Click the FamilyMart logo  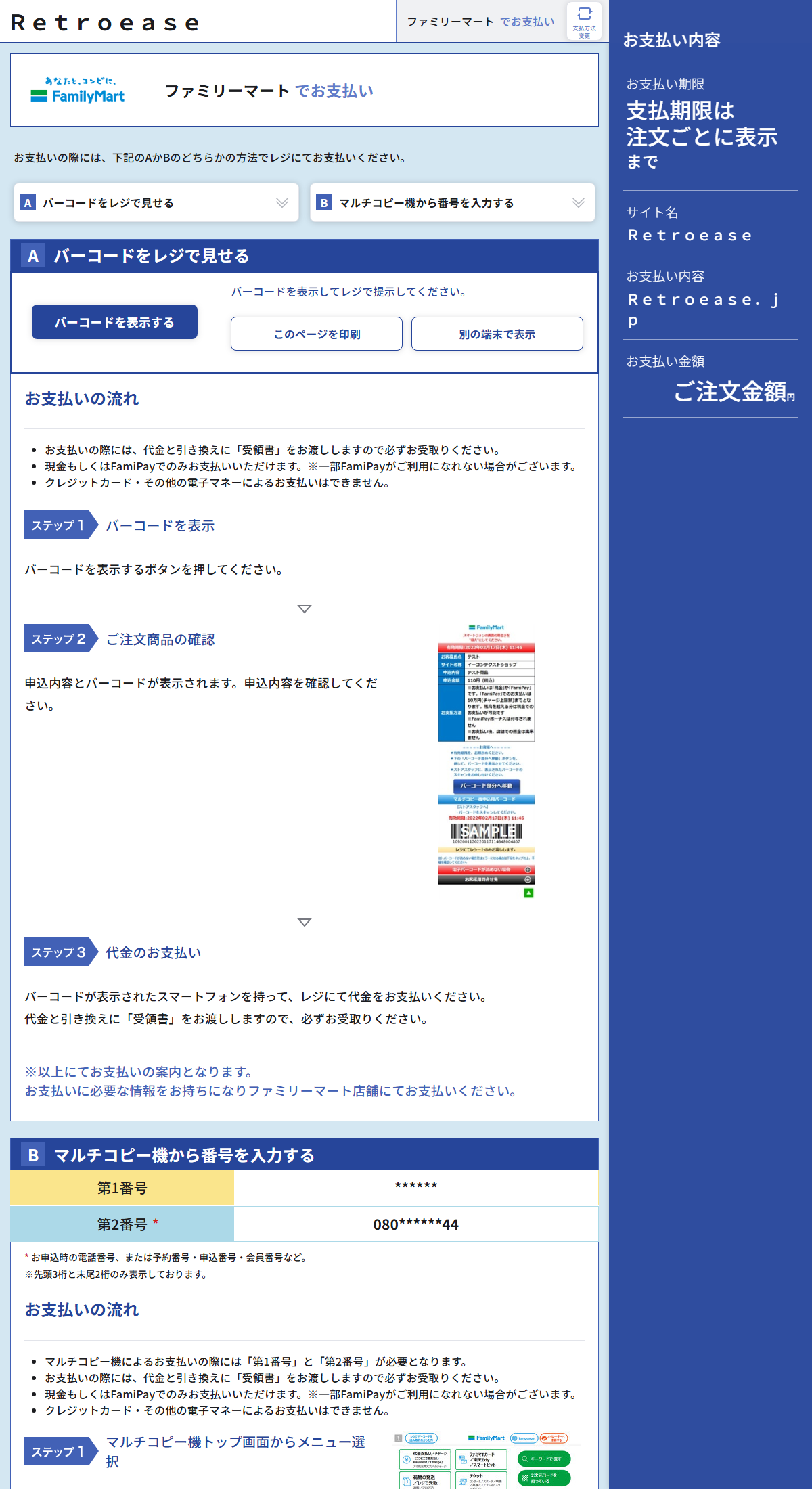coord(78,91)
